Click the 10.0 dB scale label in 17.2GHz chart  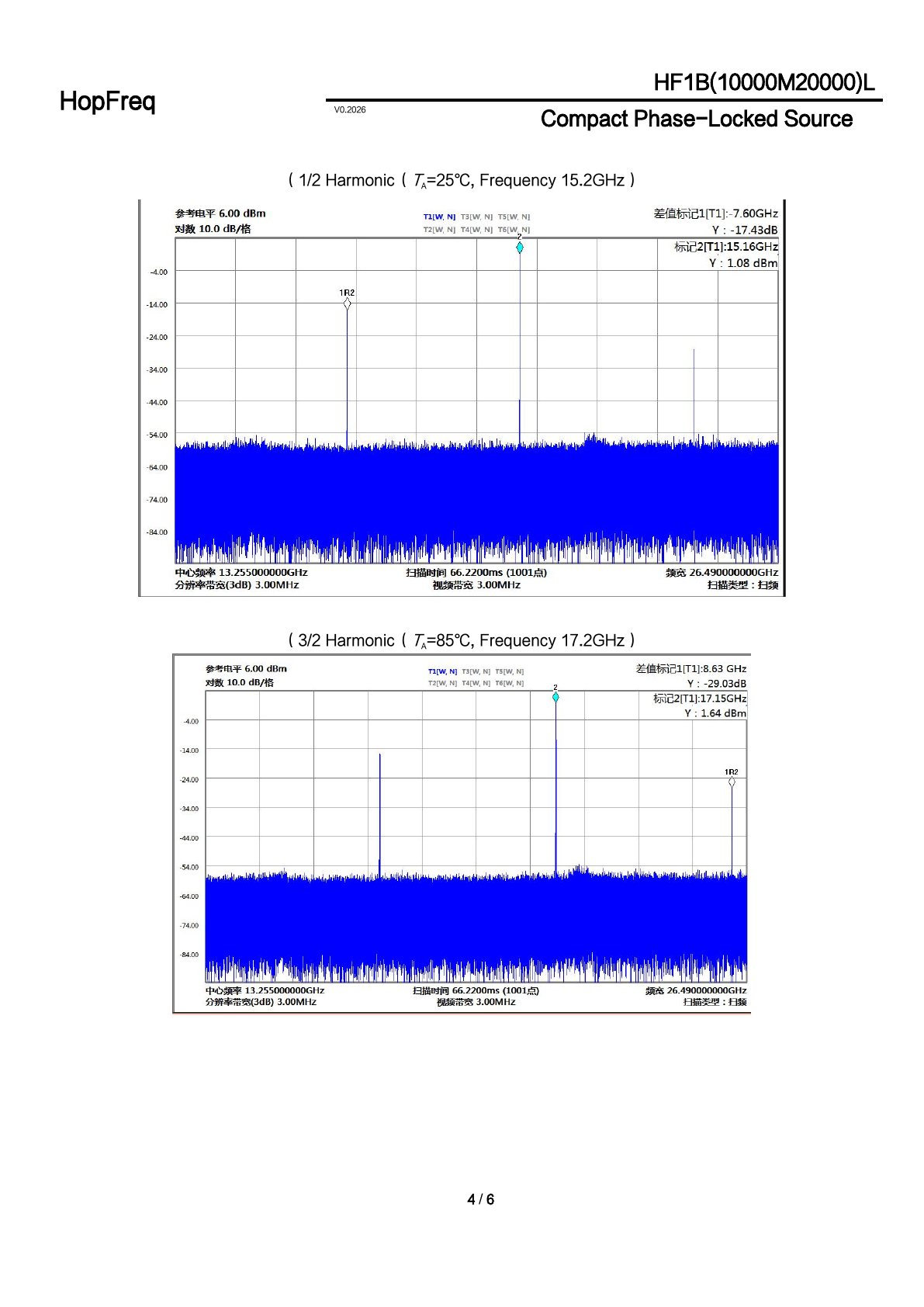point(240,682)
